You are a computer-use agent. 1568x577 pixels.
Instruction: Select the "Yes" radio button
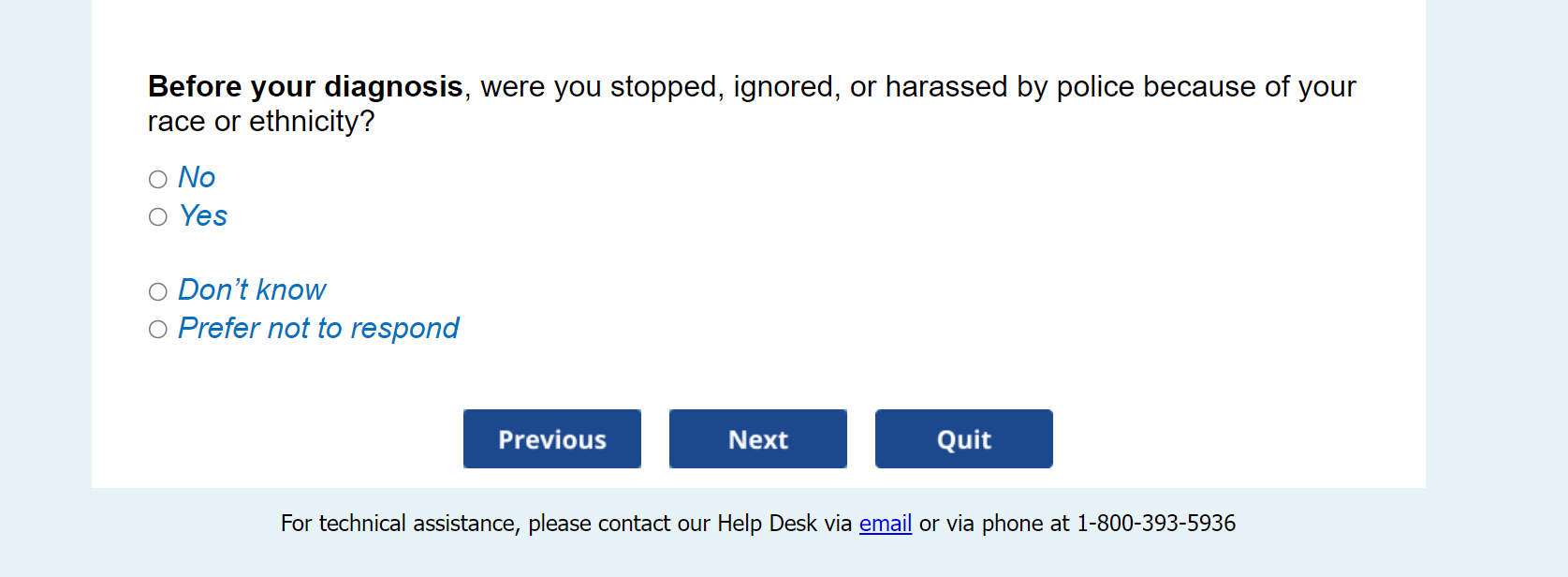tap(158, 217)
